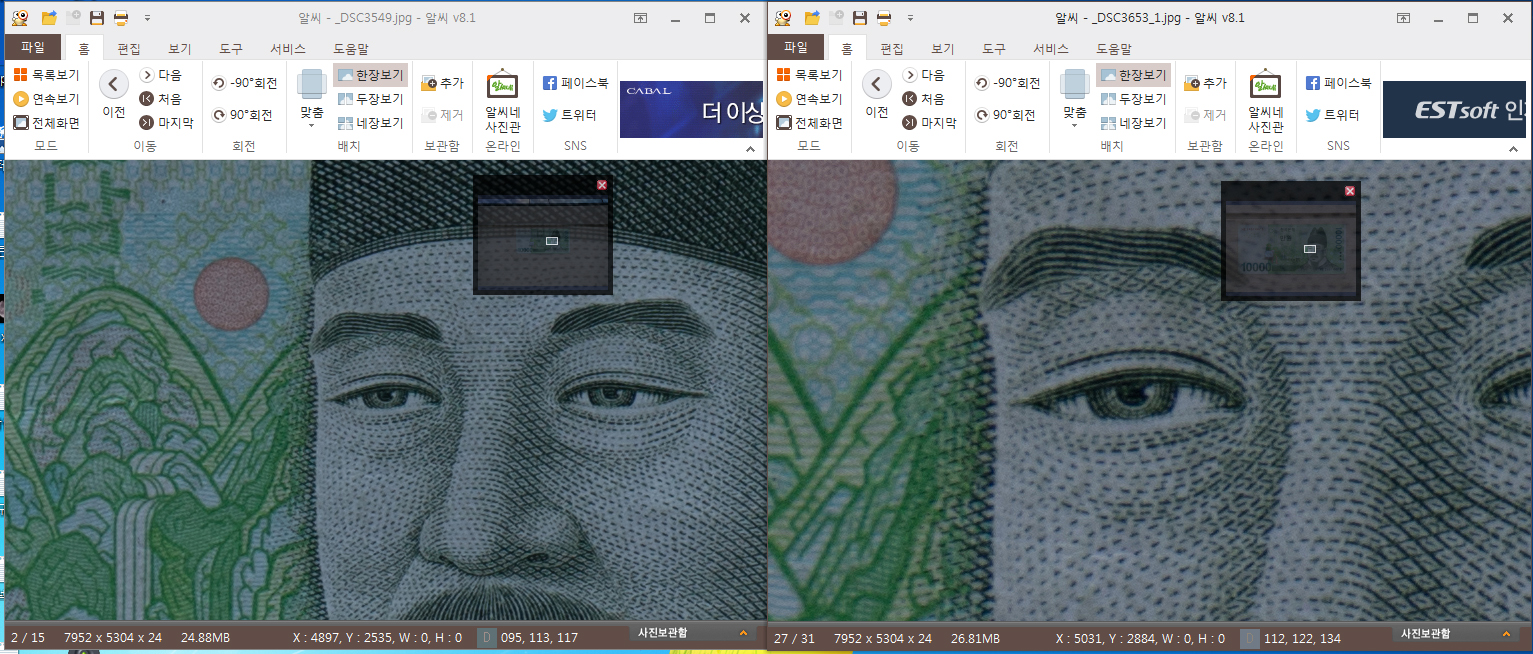Click the 맞춤 fit icon in the _DSC3549.jpg window

(x=312, y=85)
